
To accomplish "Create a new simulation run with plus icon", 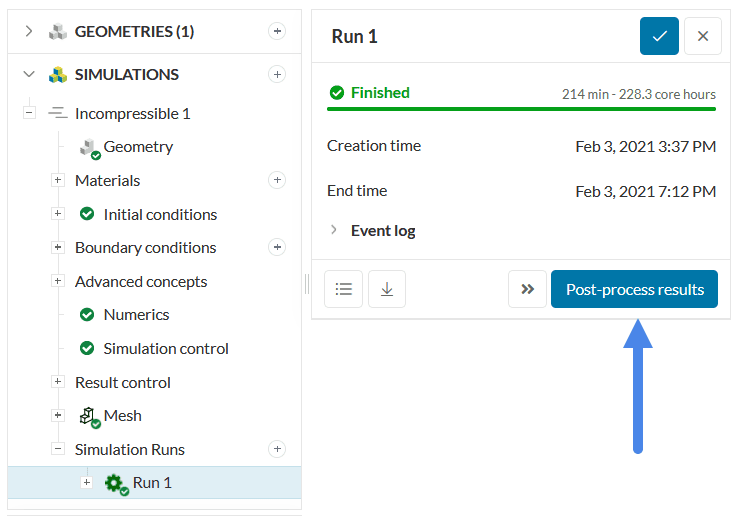I will click(x=277, y=449).
